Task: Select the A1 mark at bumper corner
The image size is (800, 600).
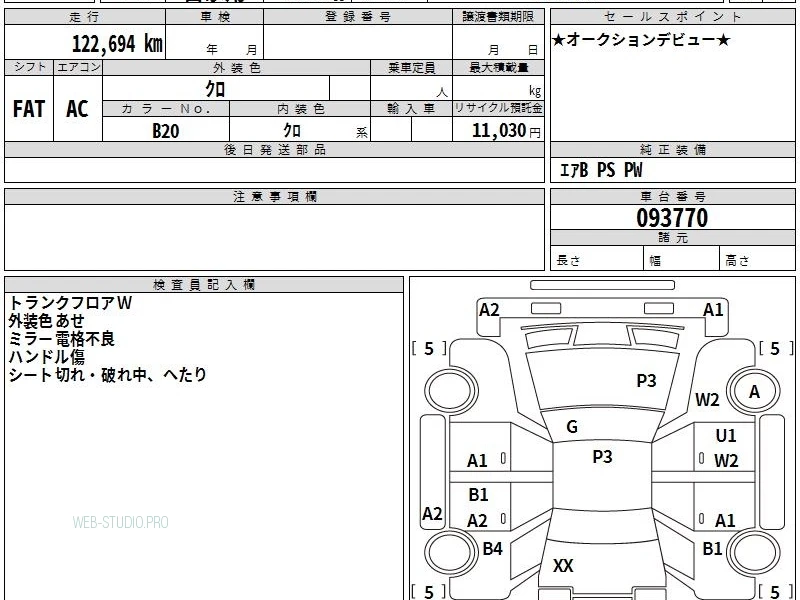Action: pyautogui.click(x=713, y=310)
